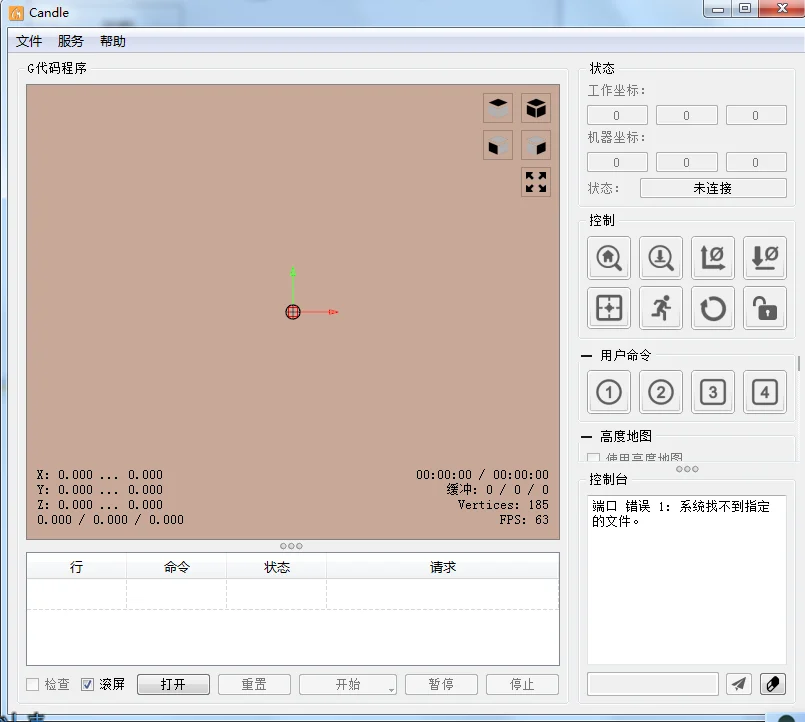
Task: Open the 服务 menu
Action: click(70, 41)
